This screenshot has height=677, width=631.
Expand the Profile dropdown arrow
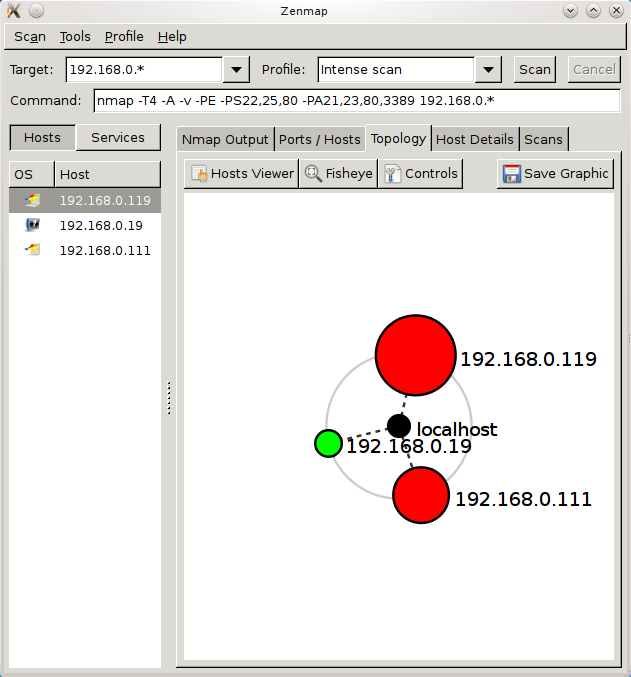(488, 70)
